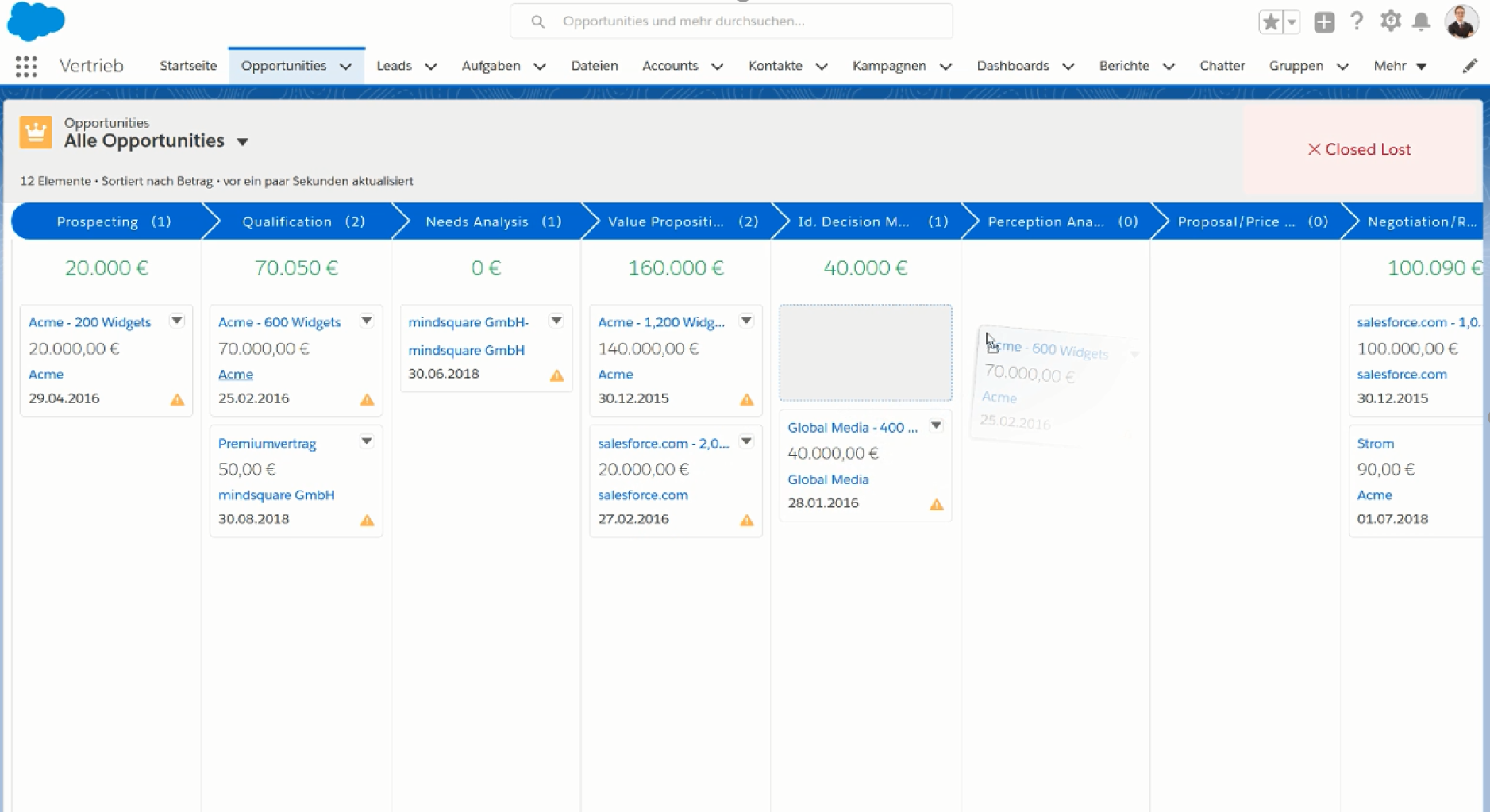Open the Accounts tab

[670, 66]
